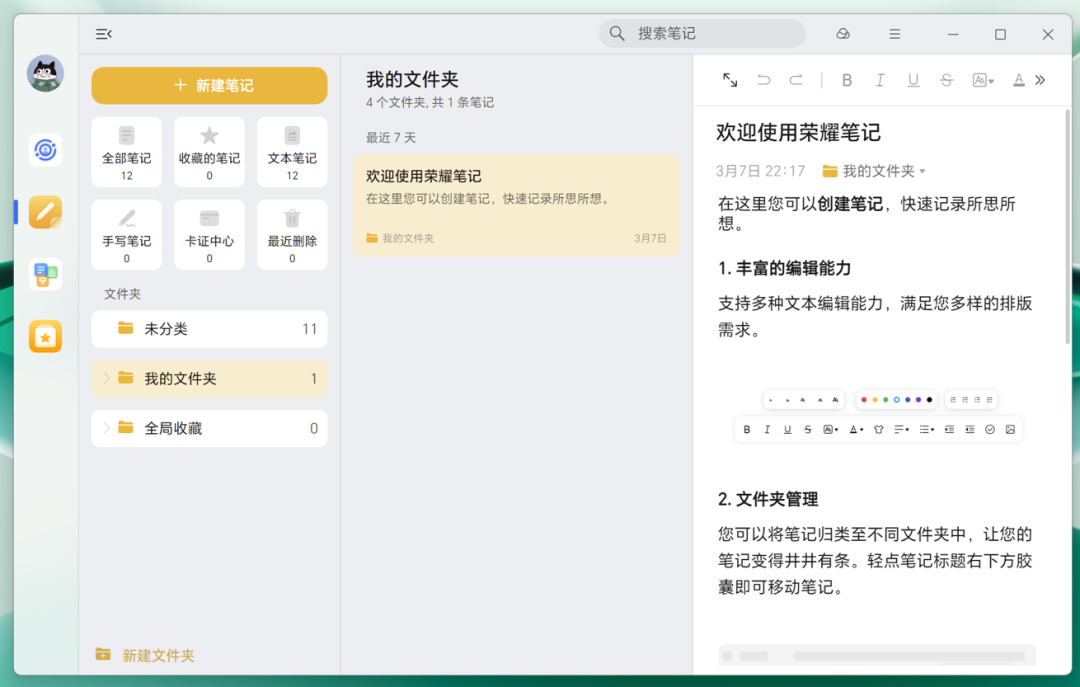Click the cloud sync icon
The height and width of the screenshot is (687, 1080).
click(842, 34)
